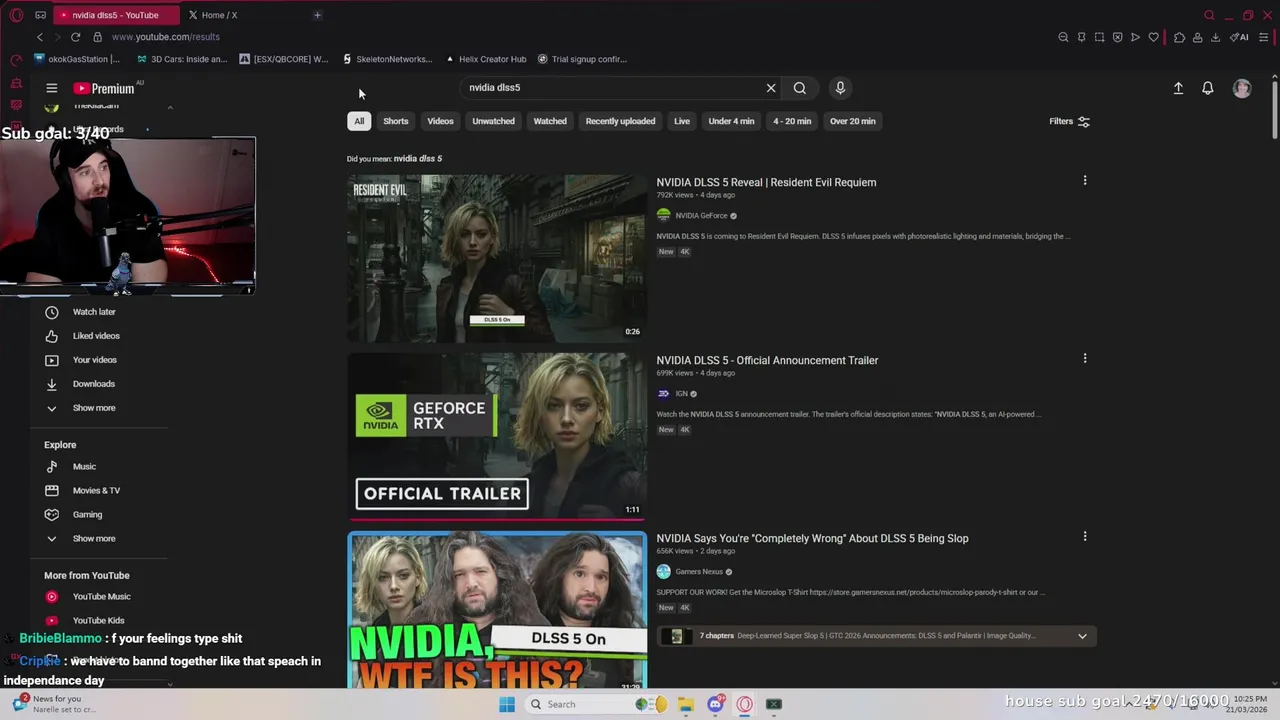
Task: Open the NVIDIA GeForce channel
Action: pyautogui.click(x=701, y=216)
